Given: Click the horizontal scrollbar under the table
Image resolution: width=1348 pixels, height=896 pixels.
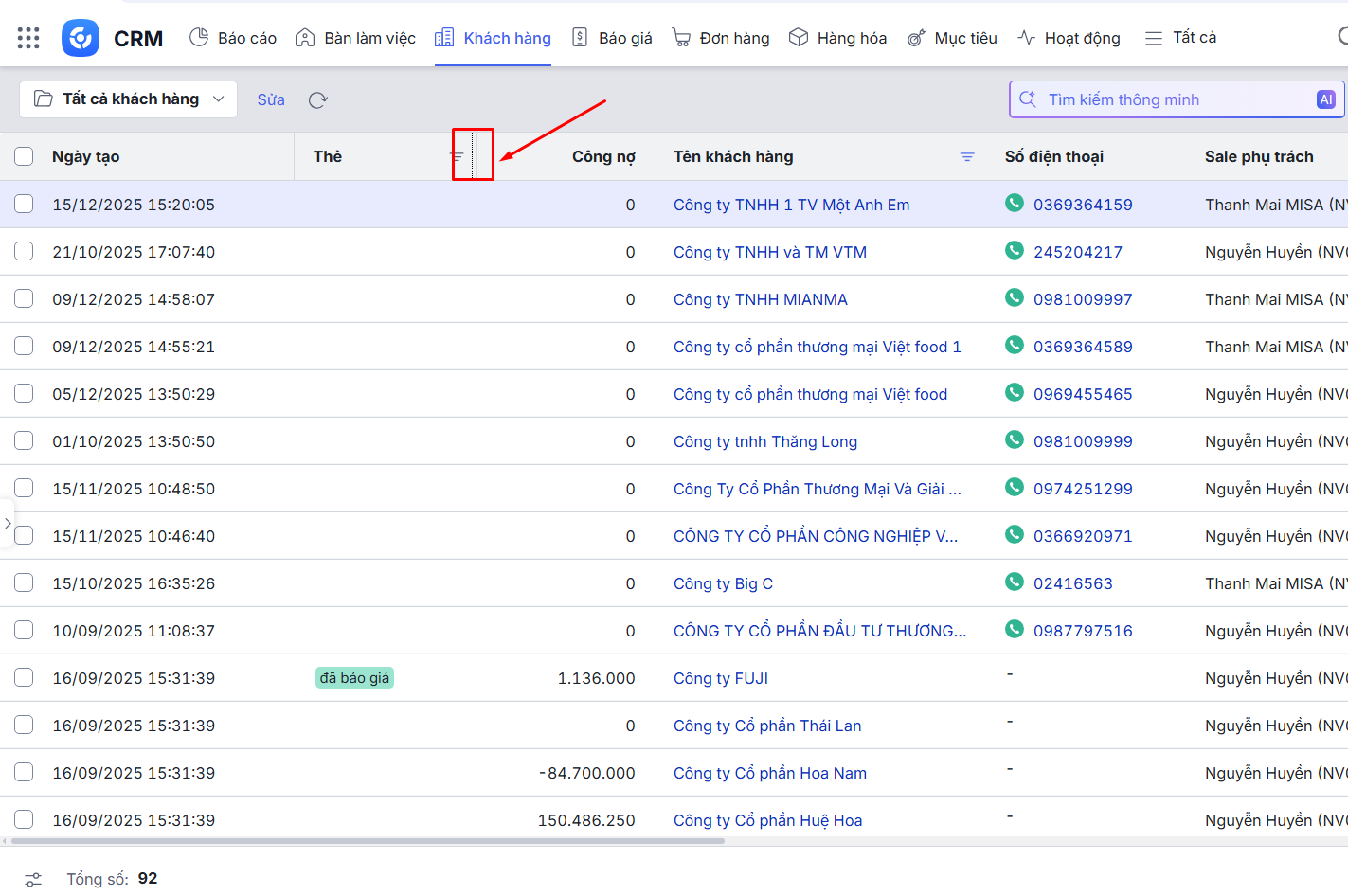Looking at the screenshot, I should pyautogui.click(x=368, y=841).
